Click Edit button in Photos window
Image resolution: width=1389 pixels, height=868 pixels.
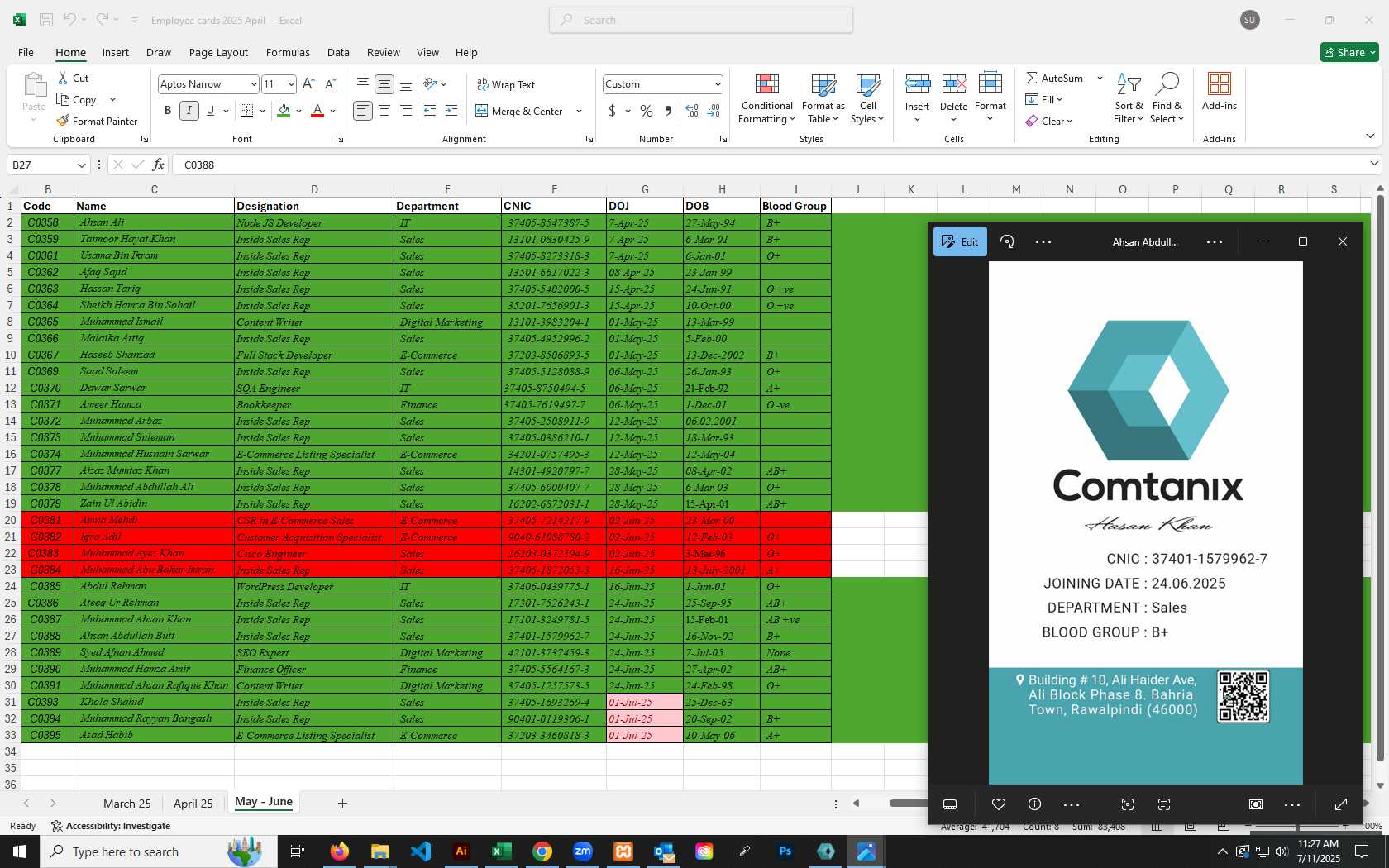[x=960, y=241]
